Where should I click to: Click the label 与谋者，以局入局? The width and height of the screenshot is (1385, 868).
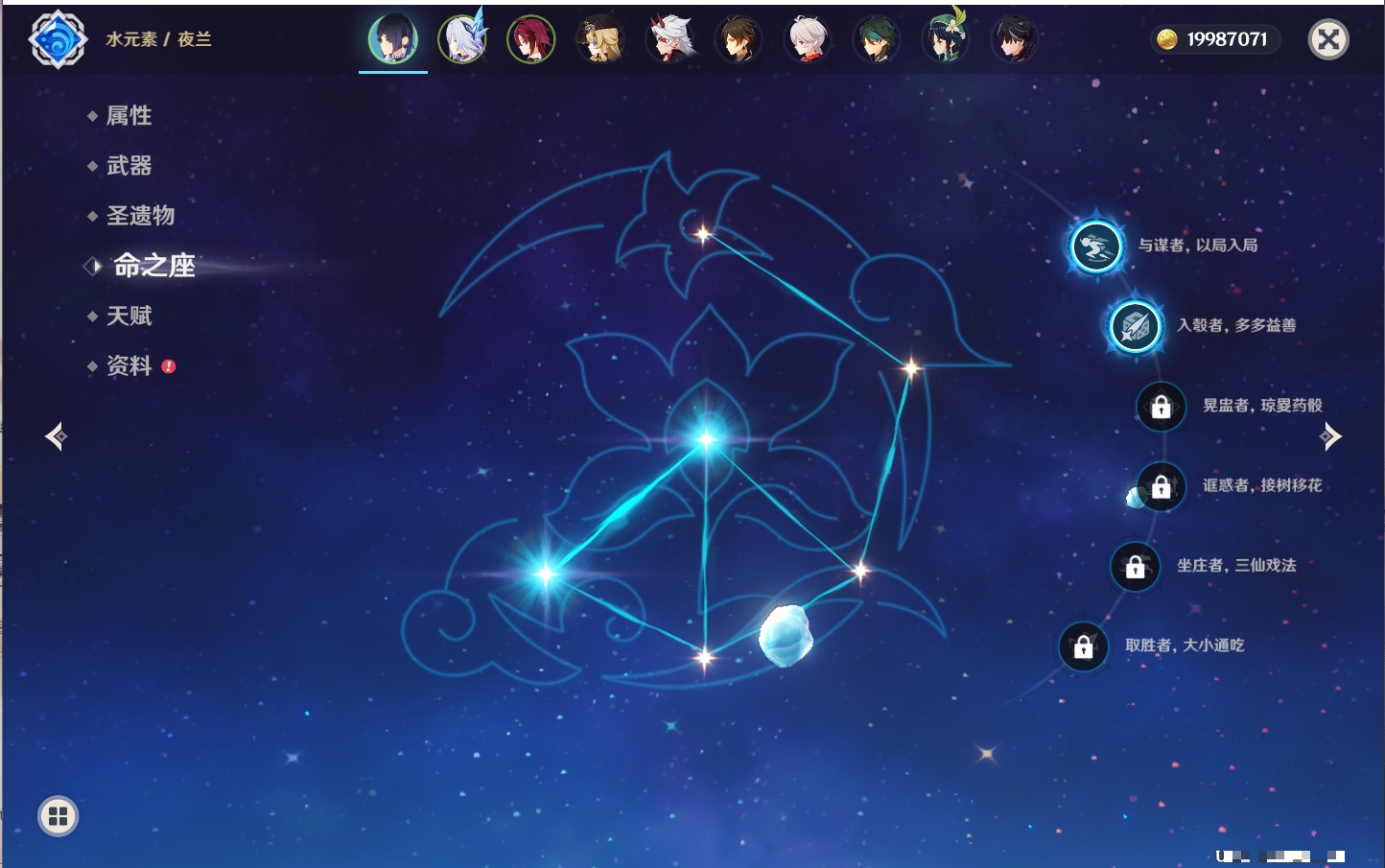pos(1198,246)
